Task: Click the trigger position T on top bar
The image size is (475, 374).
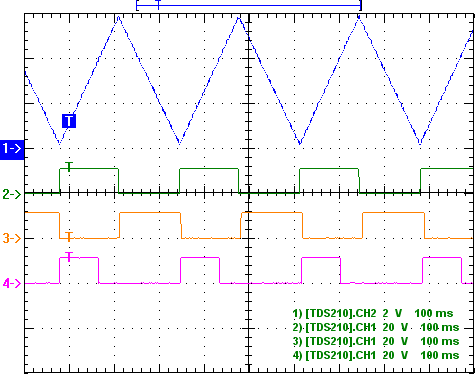Action: 158,5
